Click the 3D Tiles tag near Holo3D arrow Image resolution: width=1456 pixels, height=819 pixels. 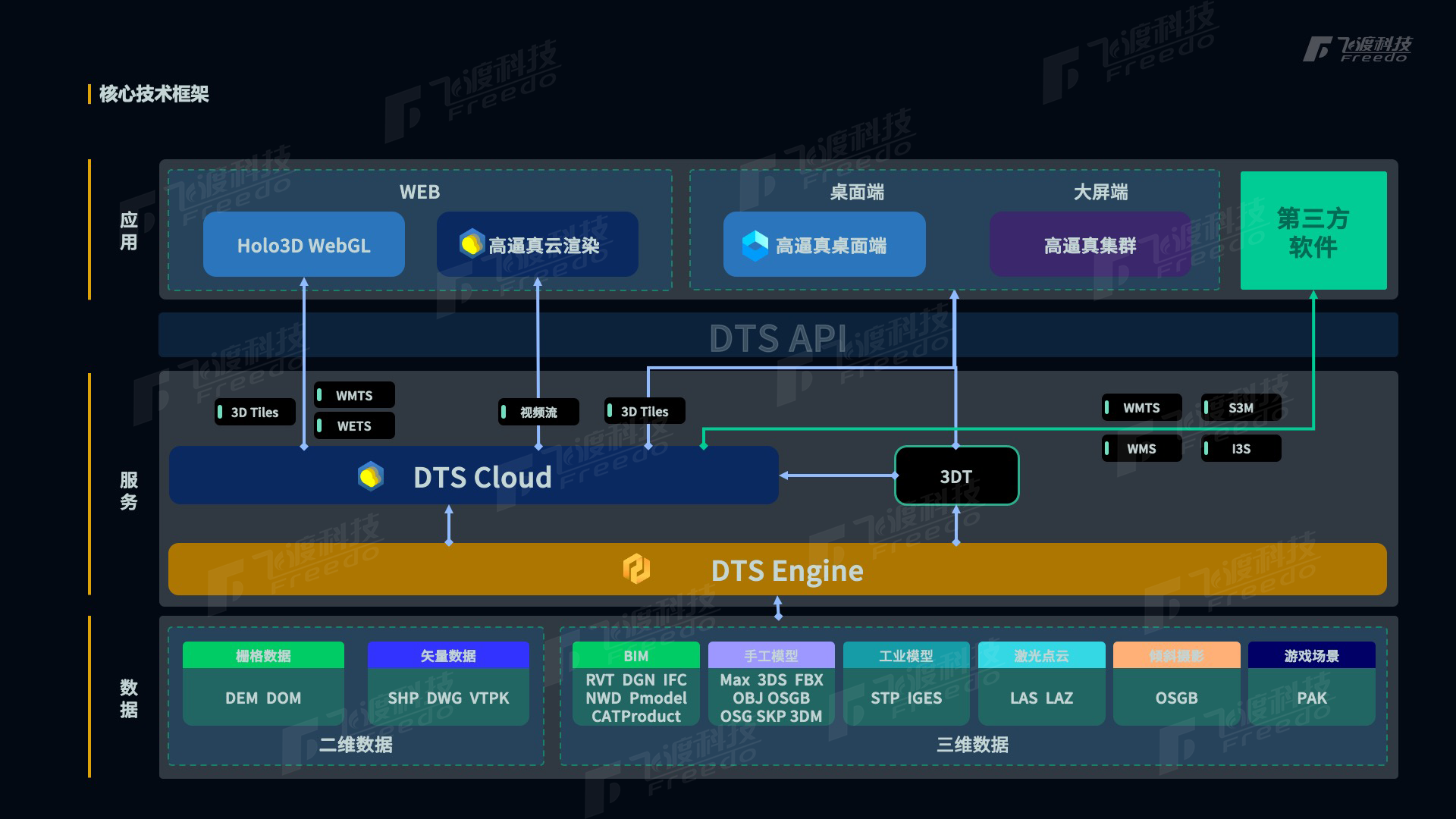click(255, 412)
